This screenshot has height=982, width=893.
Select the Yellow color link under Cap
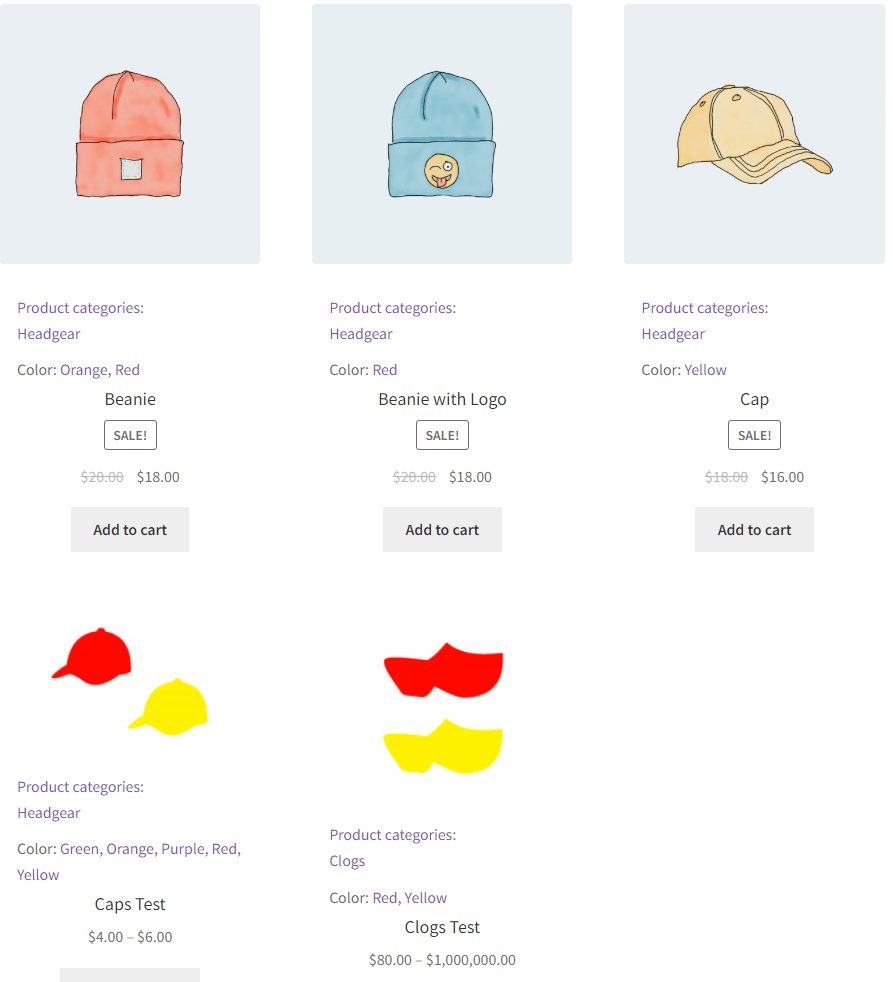[x=705, y=370]
